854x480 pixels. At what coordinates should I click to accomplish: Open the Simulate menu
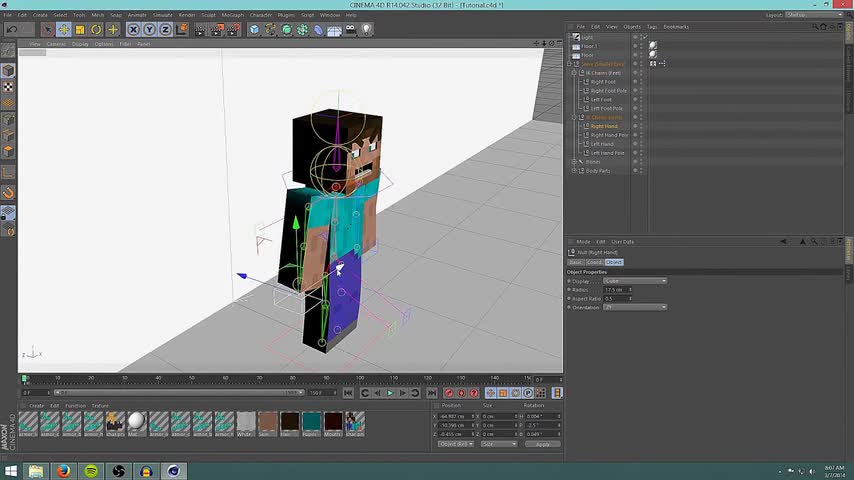162,15
